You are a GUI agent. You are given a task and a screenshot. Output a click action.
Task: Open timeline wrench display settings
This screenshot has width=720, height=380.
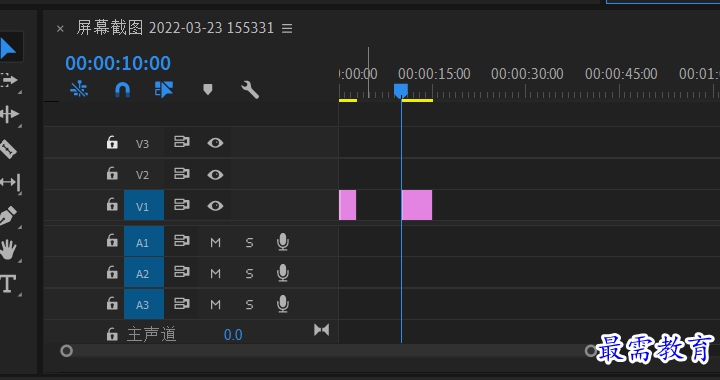tap(250, 90)
